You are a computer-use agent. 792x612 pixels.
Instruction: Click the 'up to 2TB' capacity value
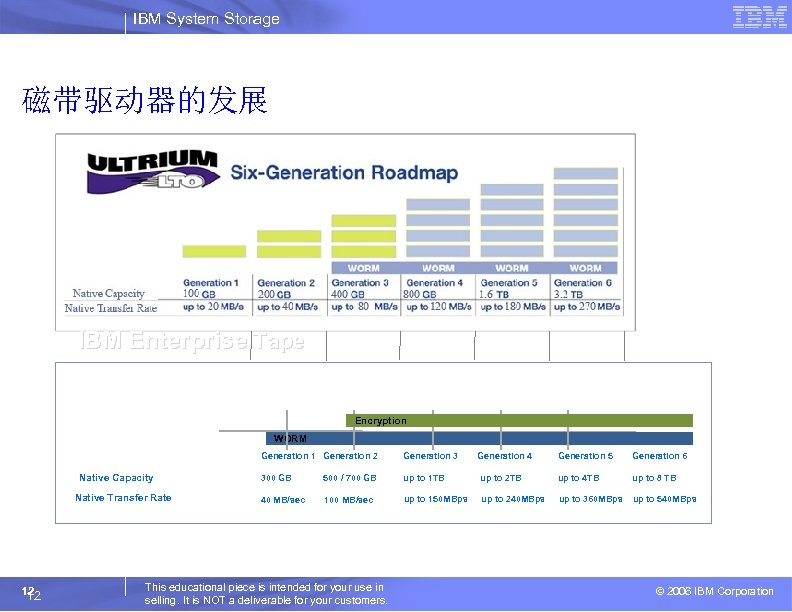coord(501,478)
